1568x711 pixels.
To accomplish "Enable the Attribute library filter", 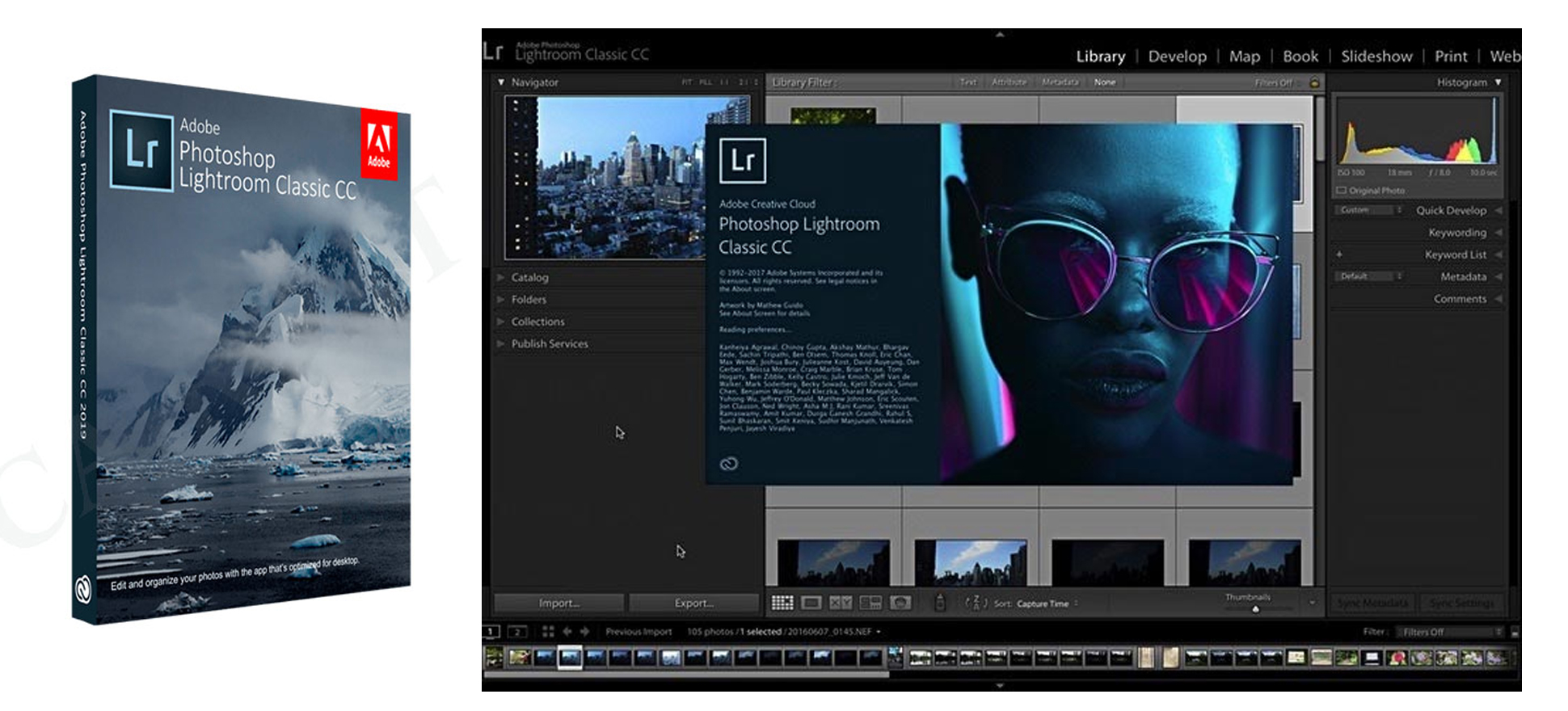I will click(1009, 82).
